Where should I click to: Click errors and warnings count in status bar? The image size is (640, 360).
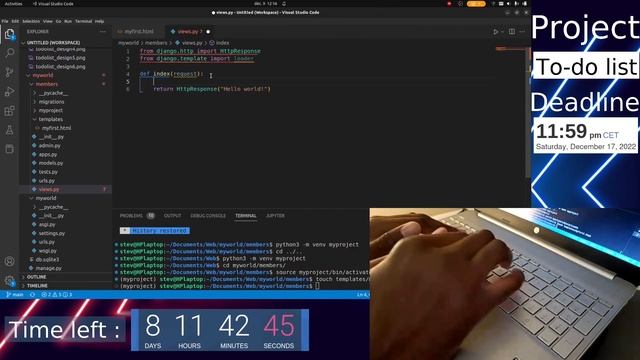(x=57, y=294)
